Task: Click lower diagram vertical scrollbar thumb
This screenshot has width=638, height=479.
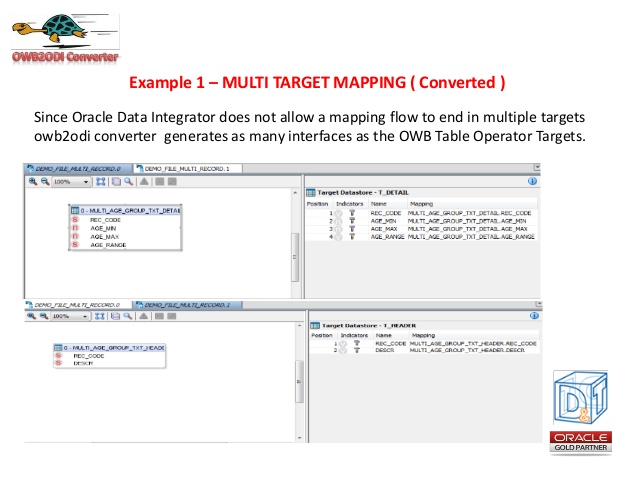Action: [299, 382]
